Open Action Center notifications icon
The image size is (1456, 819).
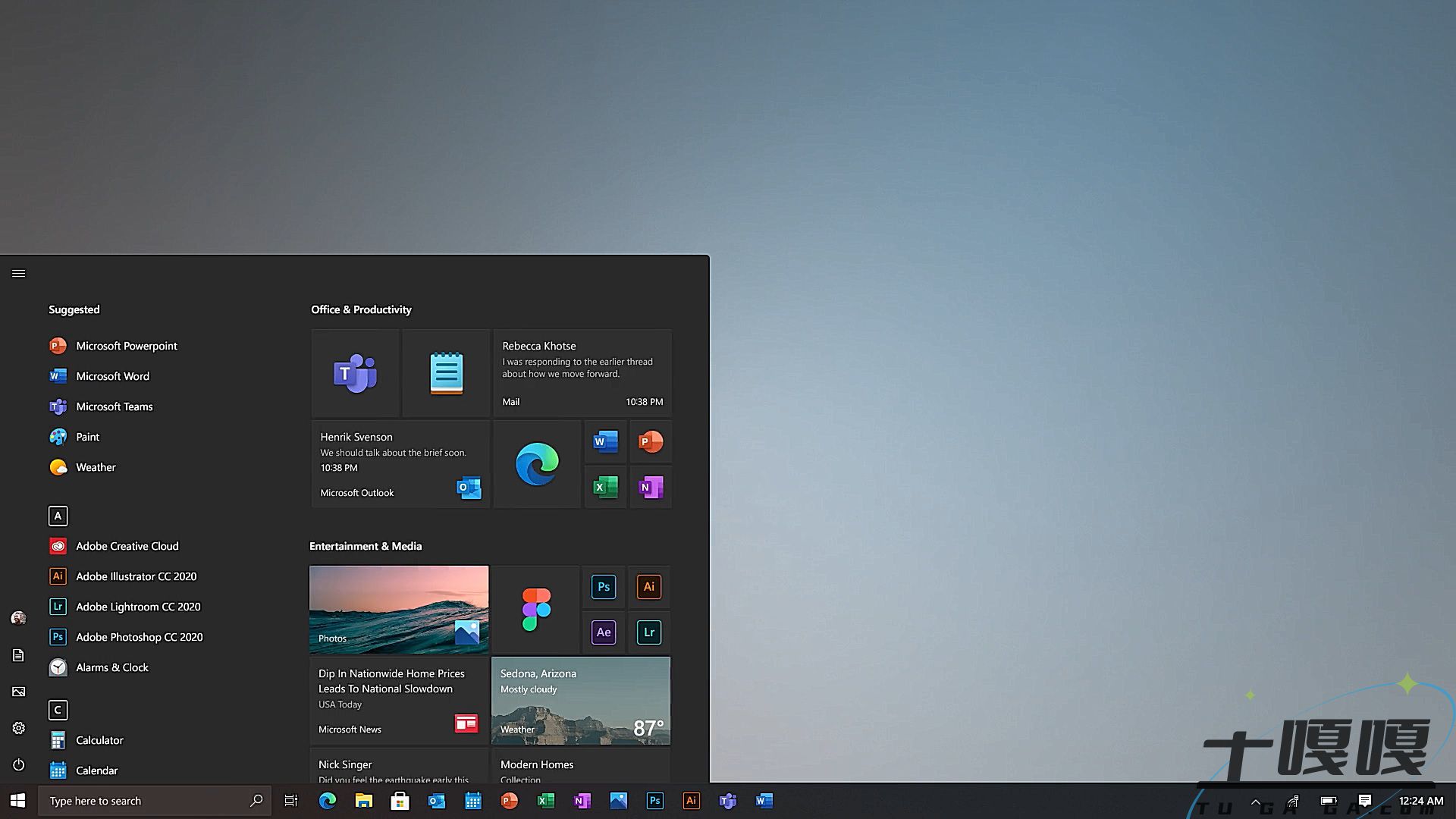1365,801
